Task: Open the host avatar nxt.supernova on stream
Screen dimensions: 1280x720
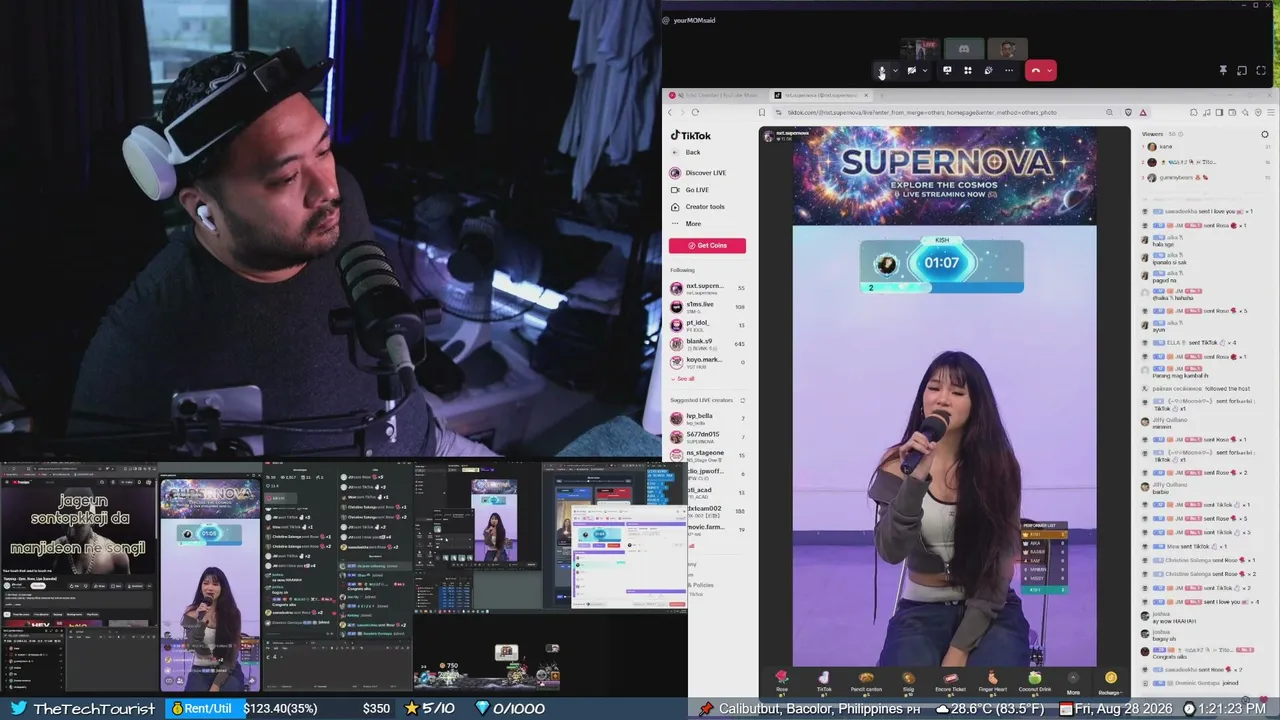Action: tap(770, 135)
